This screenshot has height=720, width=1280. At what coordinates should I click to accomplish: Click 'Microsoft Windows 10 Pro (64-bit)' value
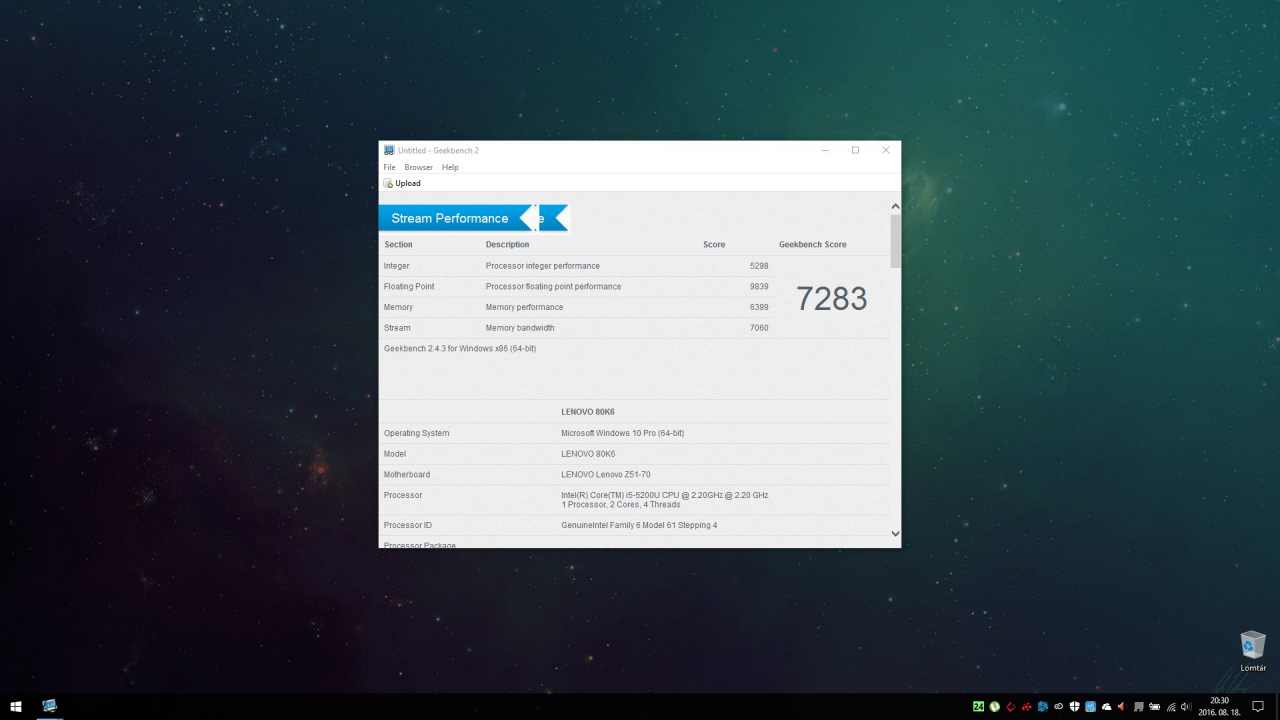point(623,433)
